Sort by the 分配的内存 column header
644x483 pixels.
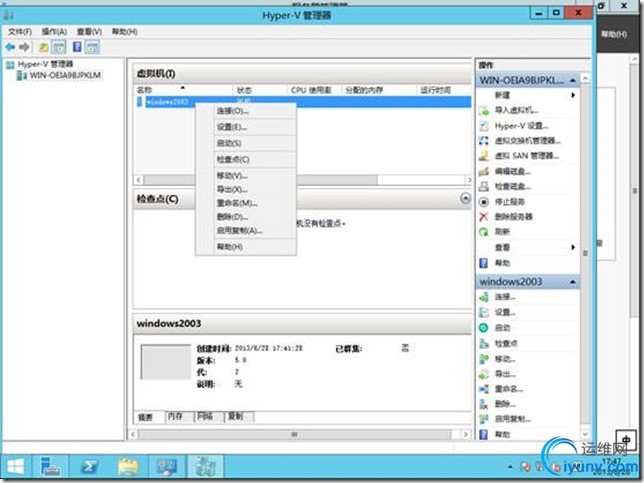(x=378, y=90)
